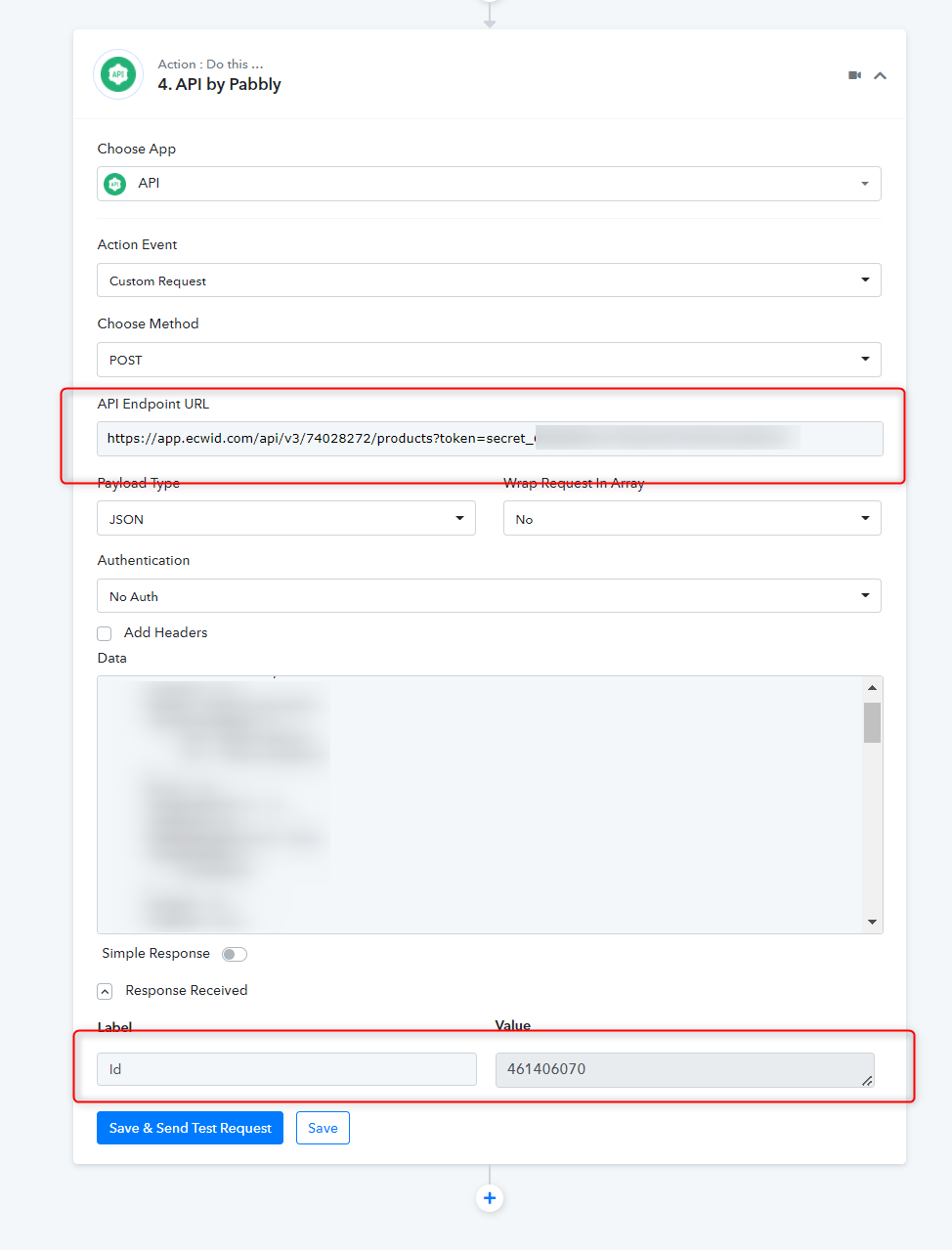Click Save & Send Test Request
The width and height of the screenshot is (952, 1250).
190,1128
